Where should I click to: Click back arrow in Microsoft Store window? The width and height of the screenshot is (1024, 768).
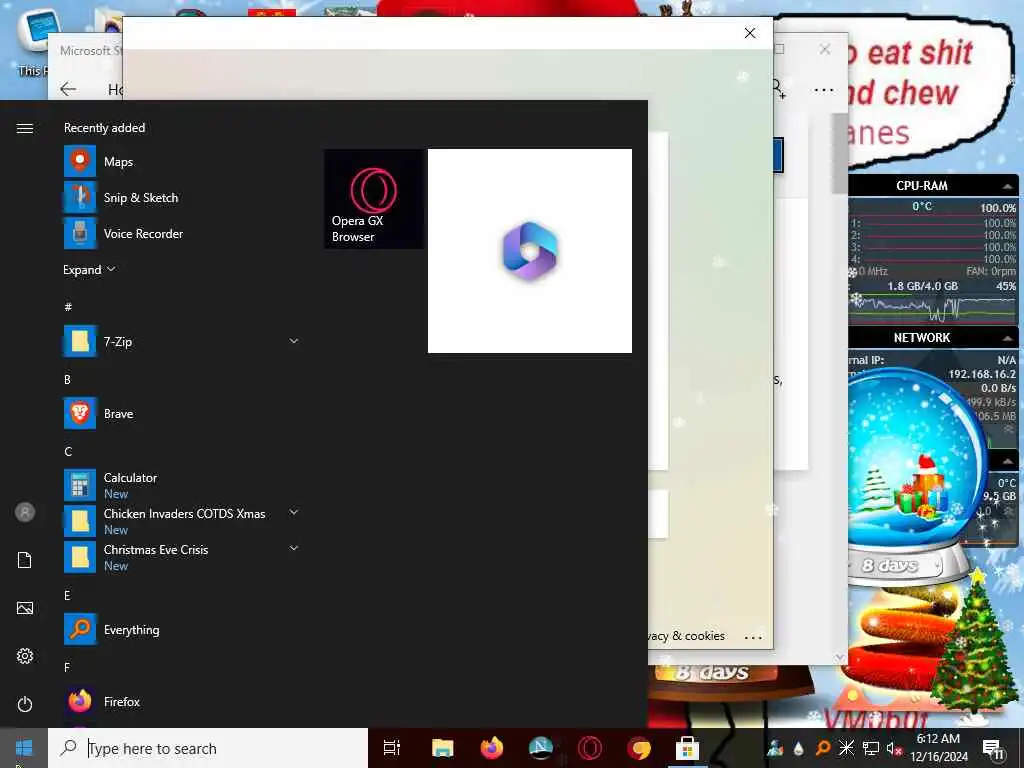pyautogui.click(x=68, y=89)
